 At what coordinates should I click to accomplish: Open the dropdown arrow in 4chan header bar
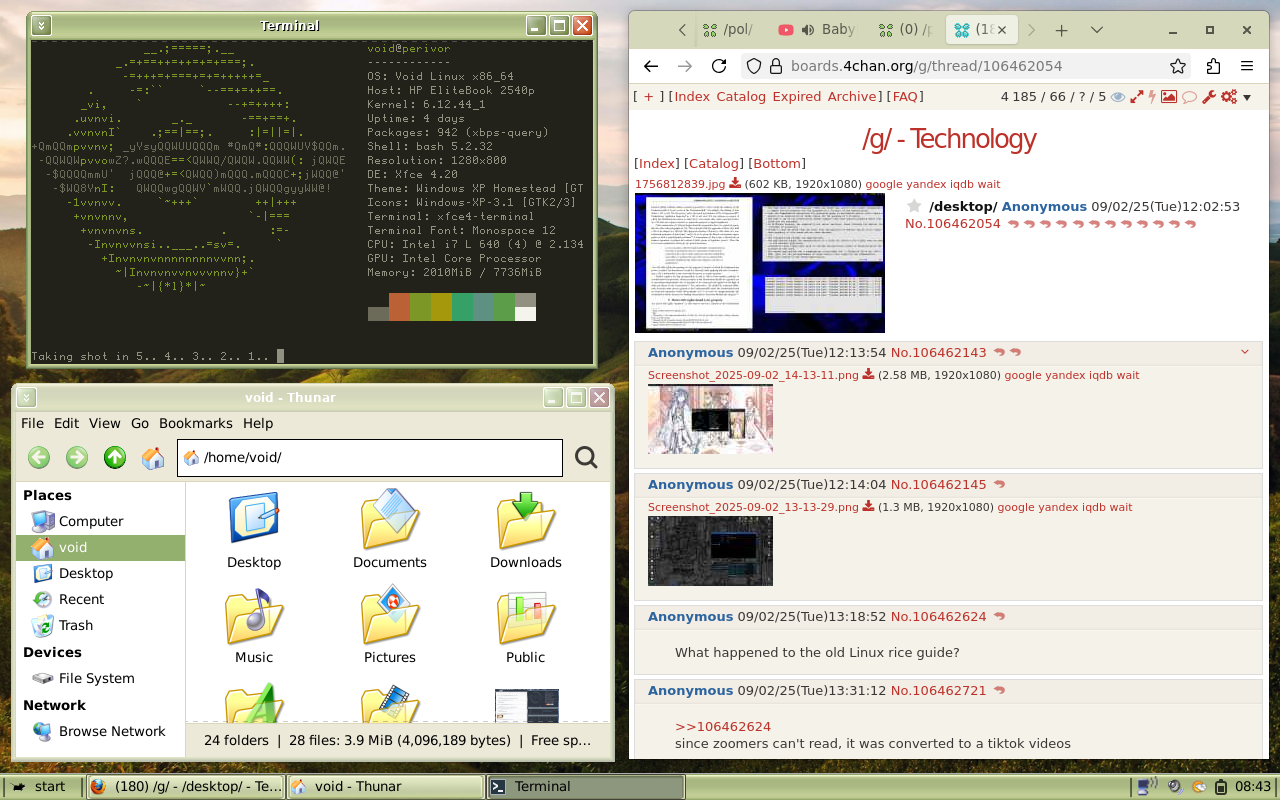click(x=1247, y=98)
